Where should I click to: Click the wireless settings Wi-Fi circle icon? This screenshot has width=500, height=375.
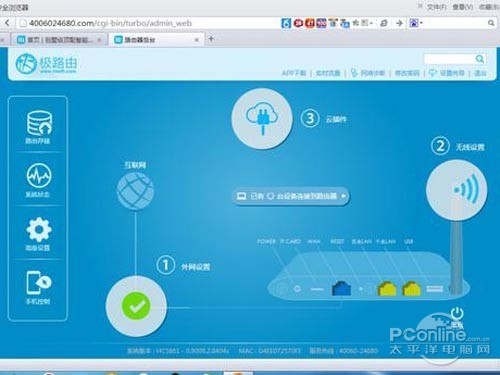tap(457, 190)
